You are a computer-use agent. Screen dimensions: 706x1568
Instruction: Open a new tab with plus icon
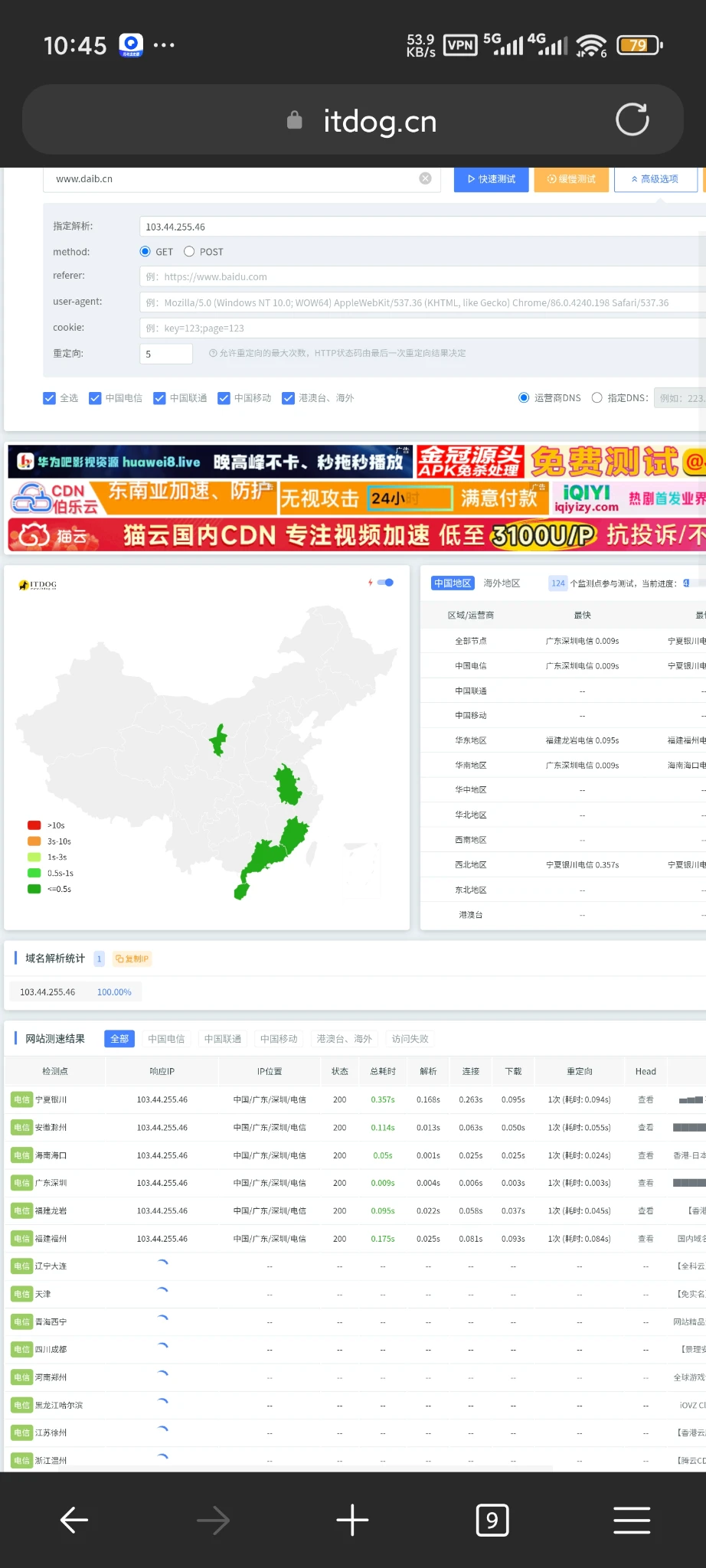(352, 1520)
